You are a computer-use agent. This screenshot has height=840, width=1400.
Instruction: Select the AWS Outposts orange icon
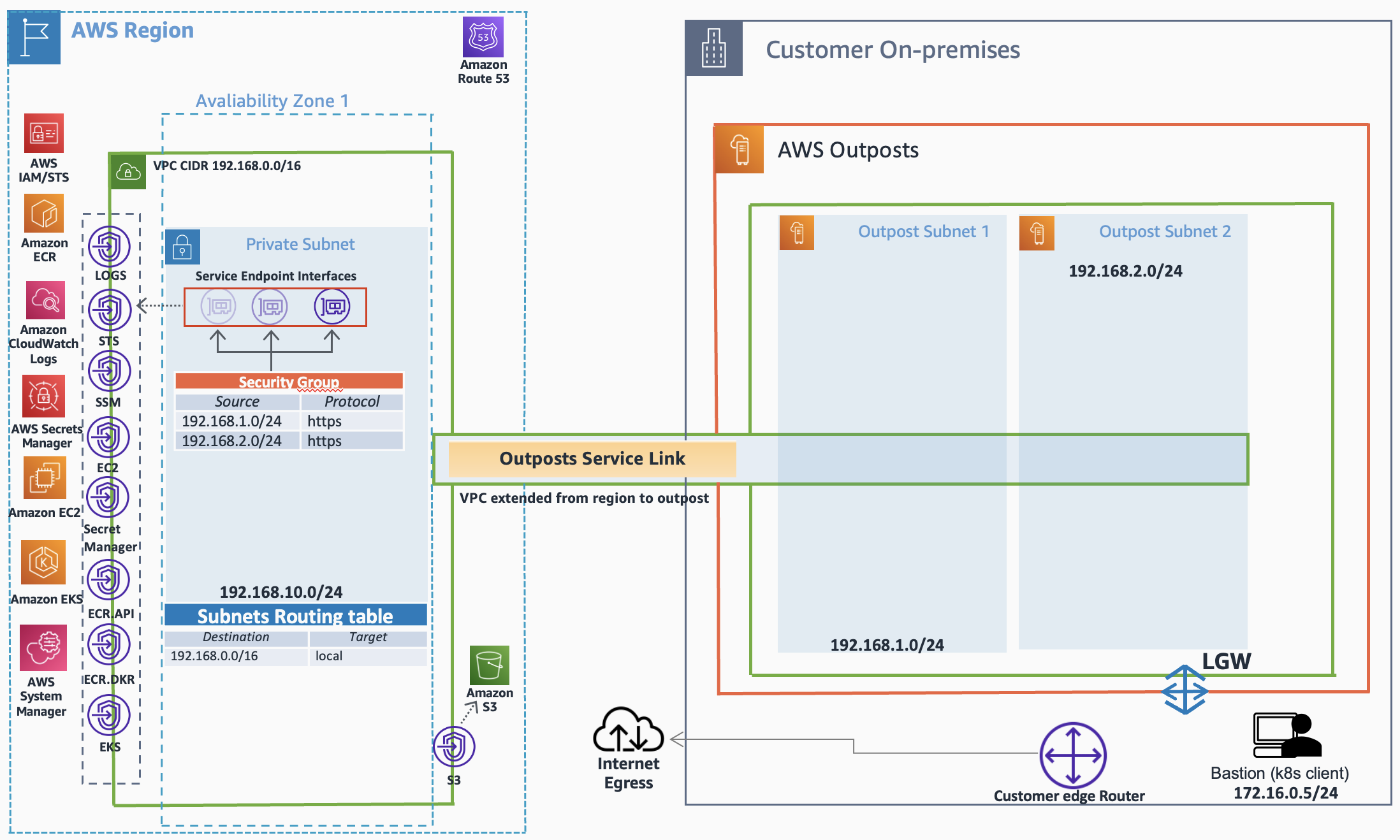coord(740,150)
